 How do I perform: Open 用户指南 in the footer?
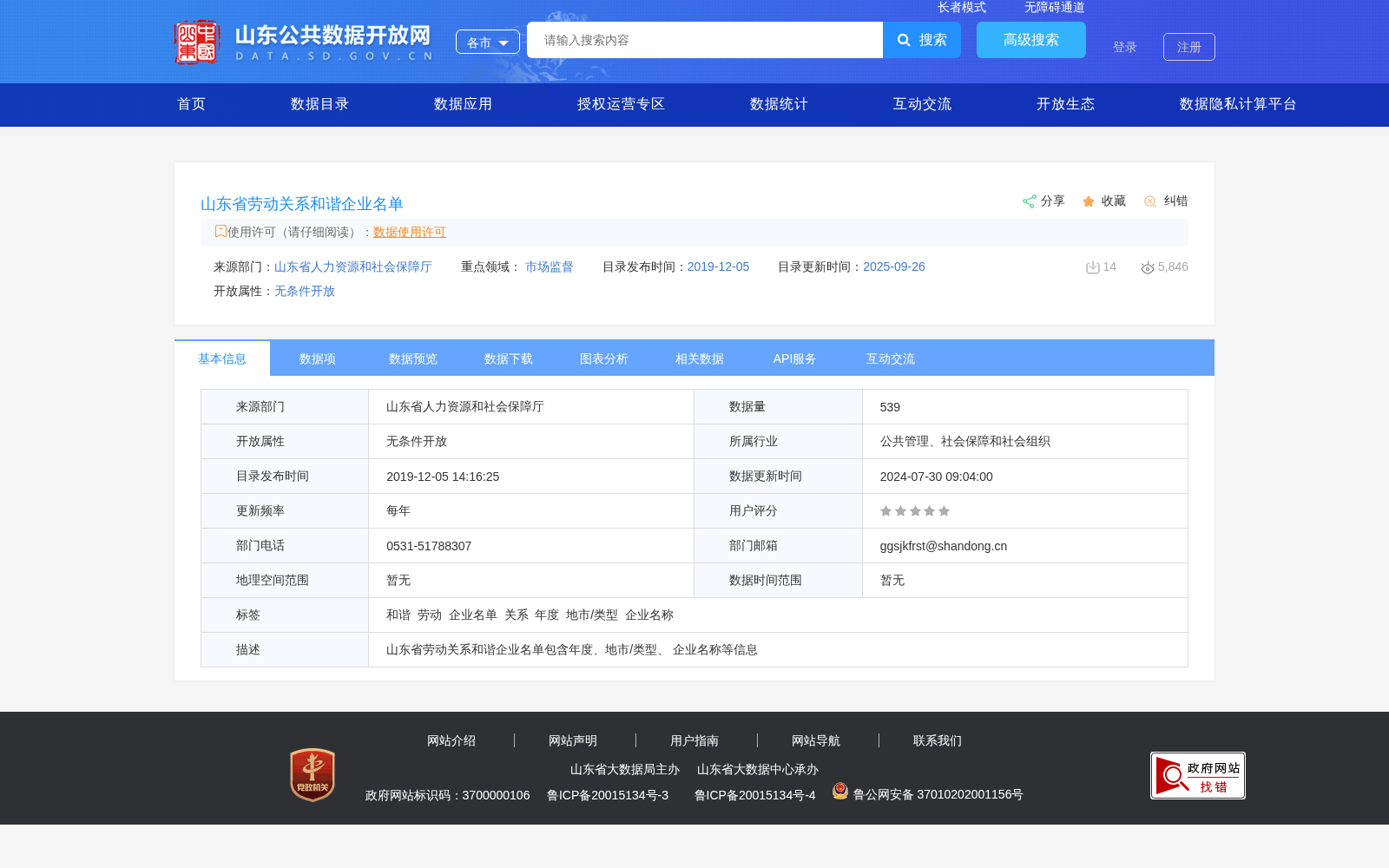694,740
